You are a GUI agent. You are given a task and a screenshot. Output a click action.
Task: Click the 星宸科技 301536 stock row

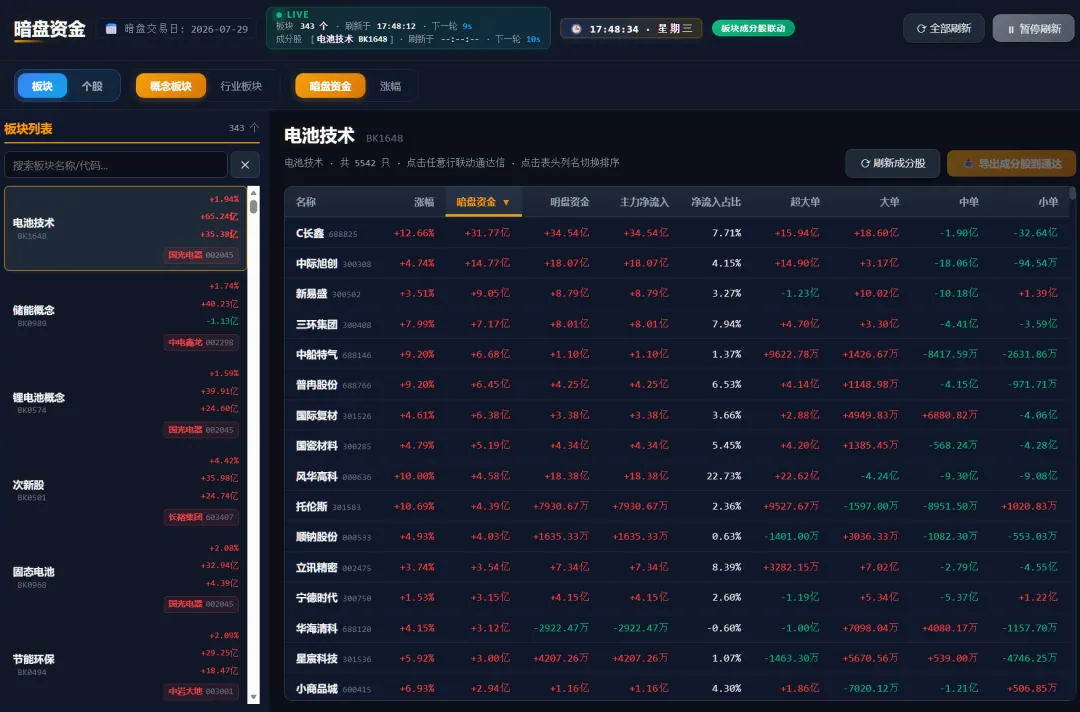pos(677,658)
